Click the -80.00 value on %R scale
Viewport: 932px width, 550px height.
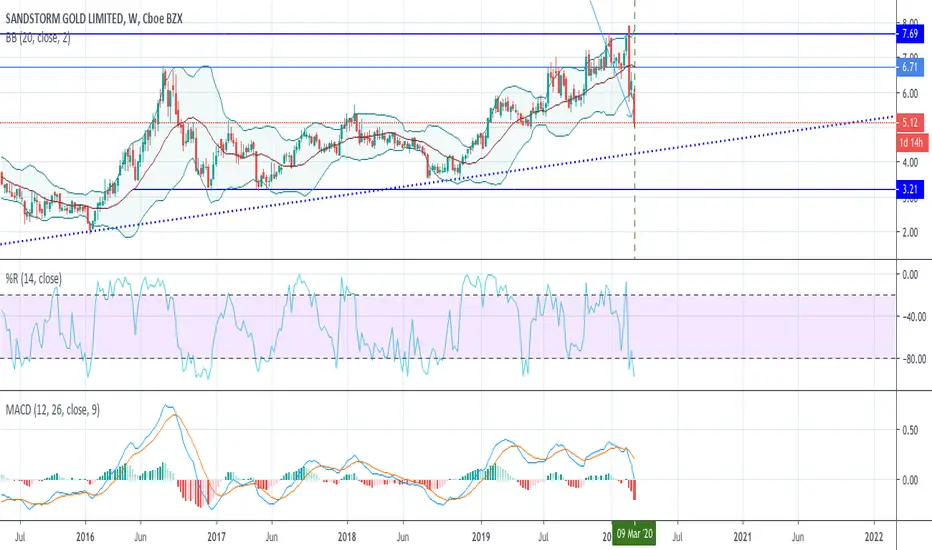(914, 359)
